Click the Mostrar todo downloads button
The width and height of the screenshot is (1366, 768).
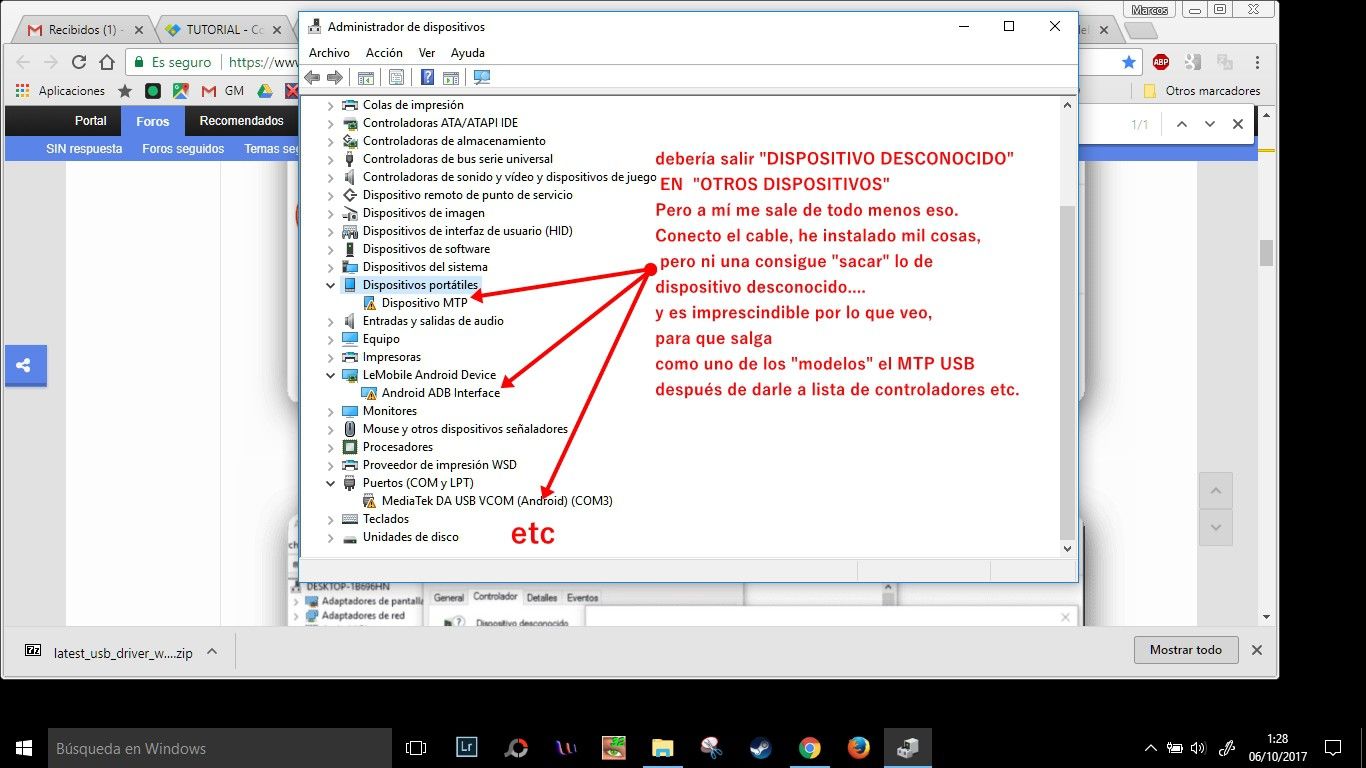pyautogui.click(x=1186, y=650)
